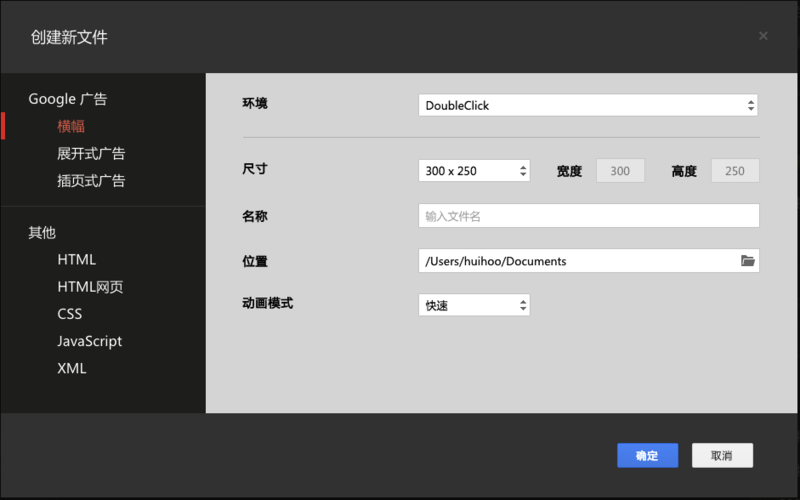The height and width of the screenshot is (500, 800).
Task: Choose CSS file type
Action: click(70, 314)
